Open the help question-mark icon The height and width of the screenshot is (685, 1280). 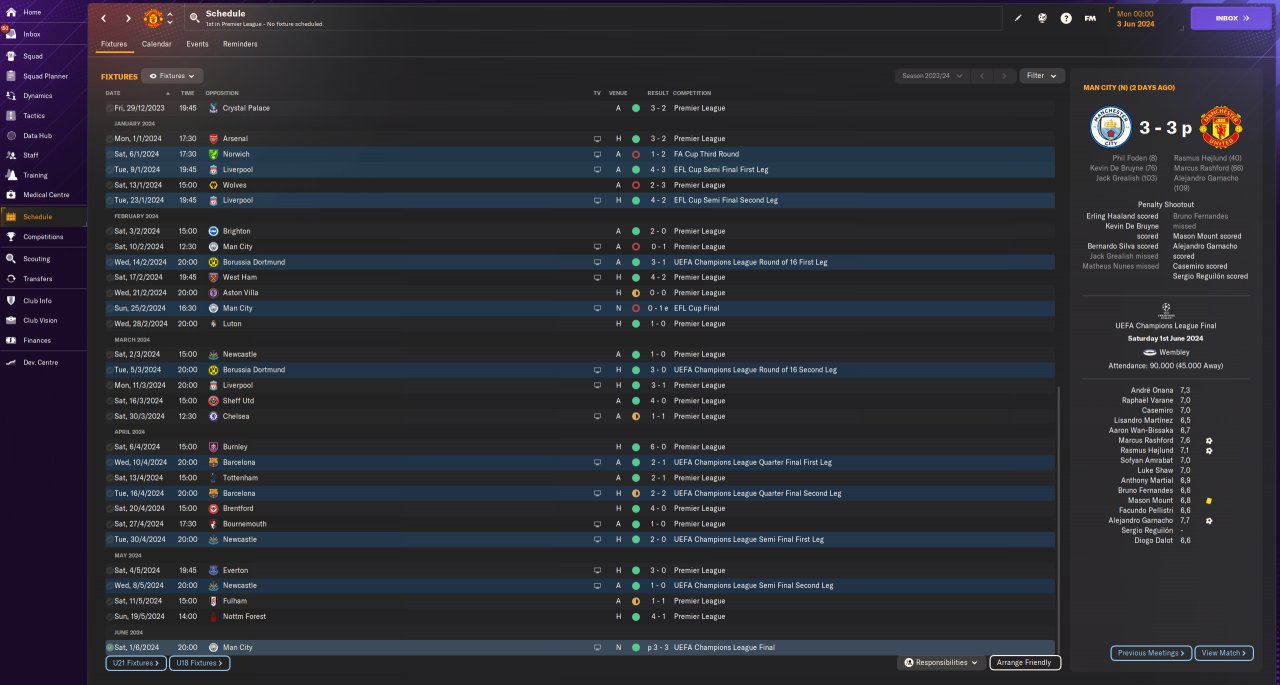click(1066, 18)
